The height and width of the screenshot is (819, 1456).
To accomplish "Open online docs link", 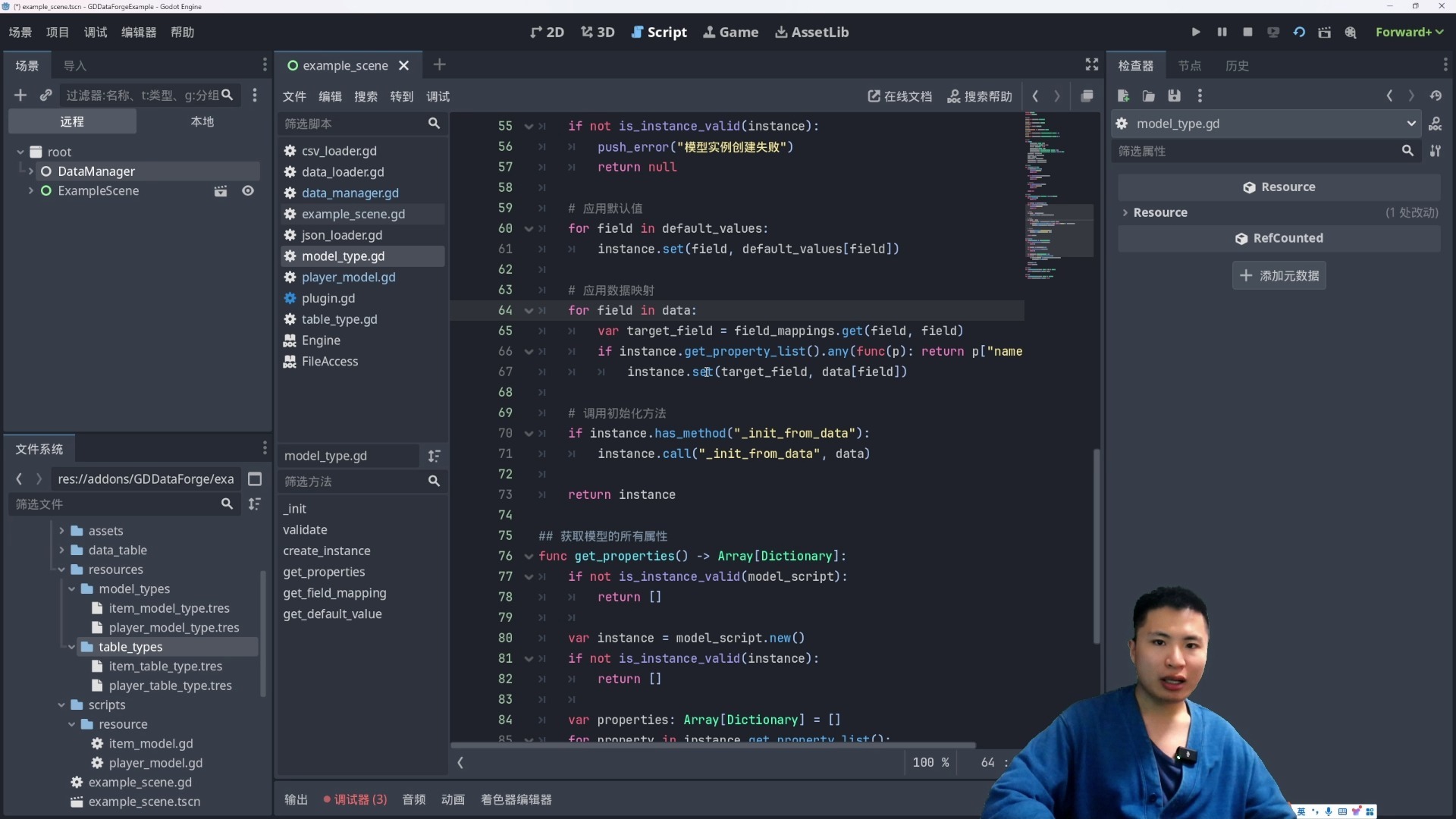I will click(900, 96).
